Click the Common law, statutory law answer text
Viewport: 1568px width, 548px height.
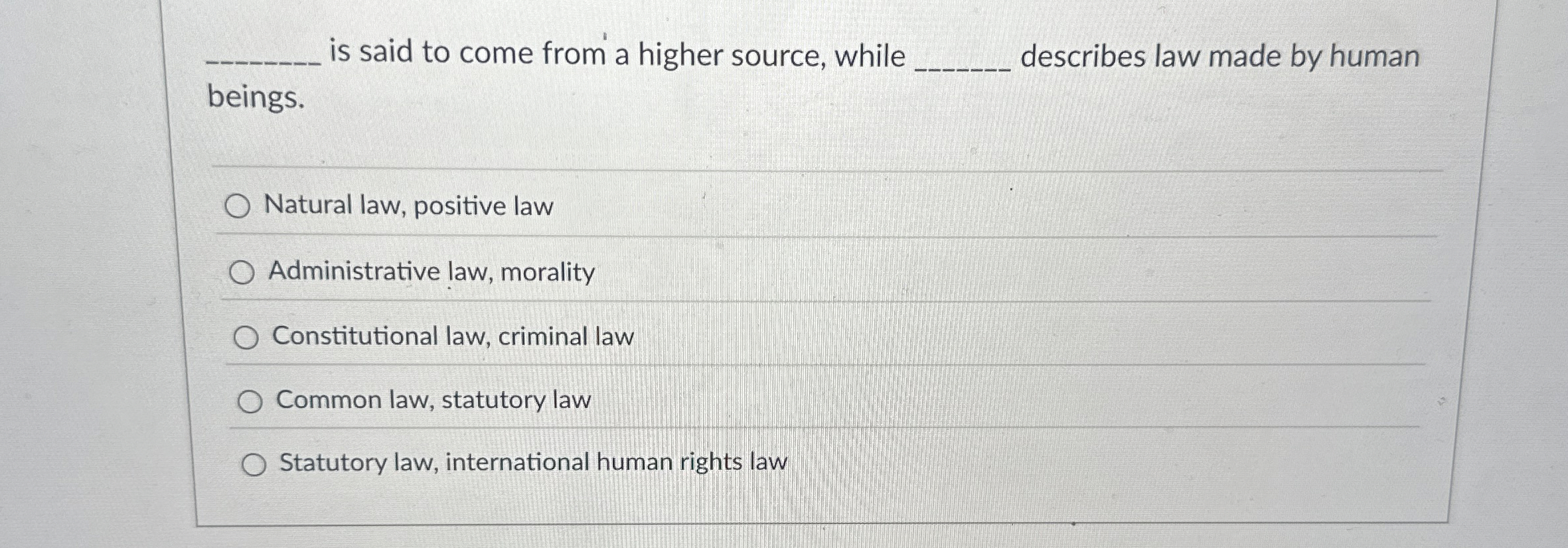pos(431,400)
